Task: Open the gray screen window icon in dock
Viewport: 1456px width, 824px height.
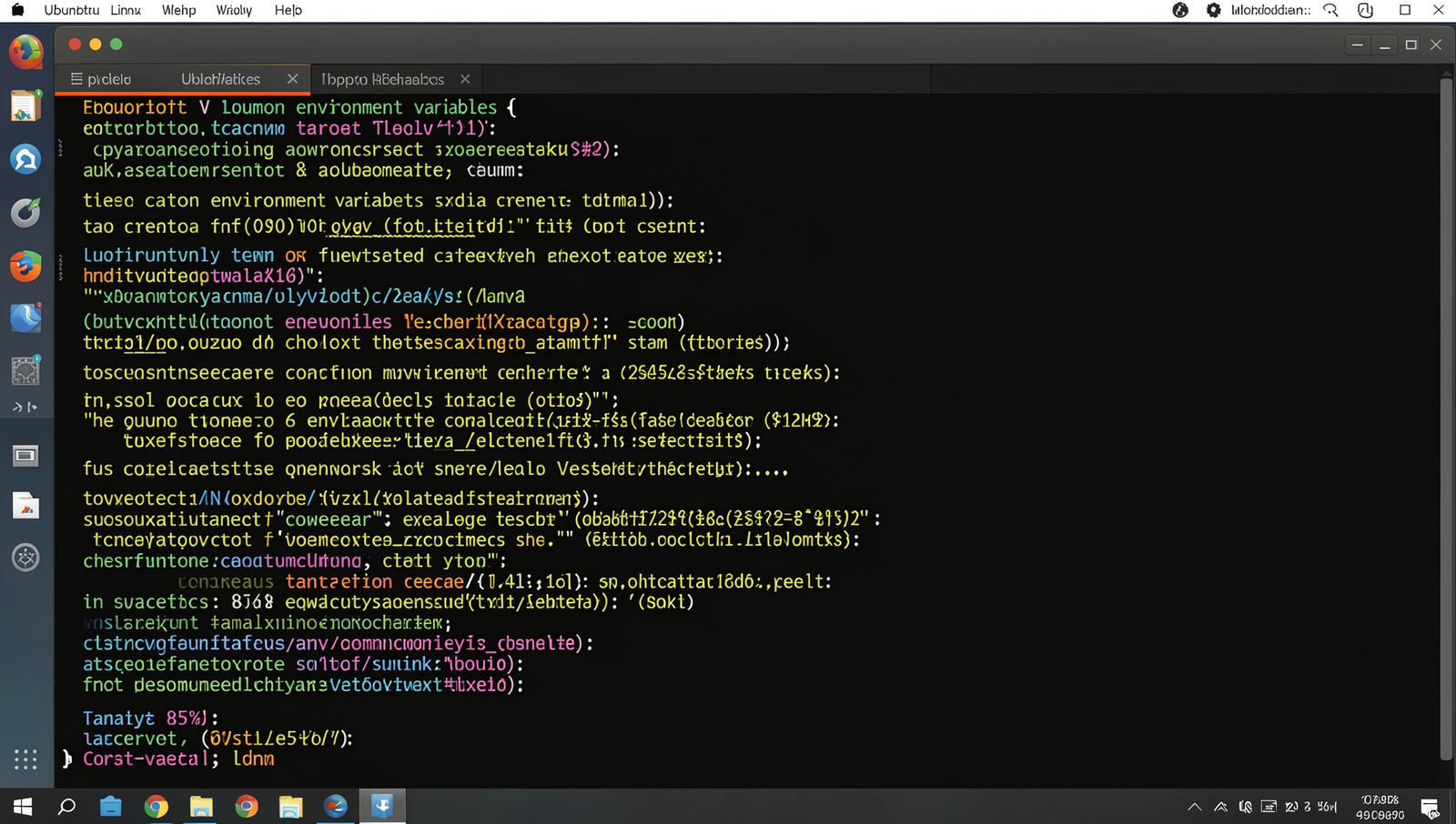Action: point(25,456)
